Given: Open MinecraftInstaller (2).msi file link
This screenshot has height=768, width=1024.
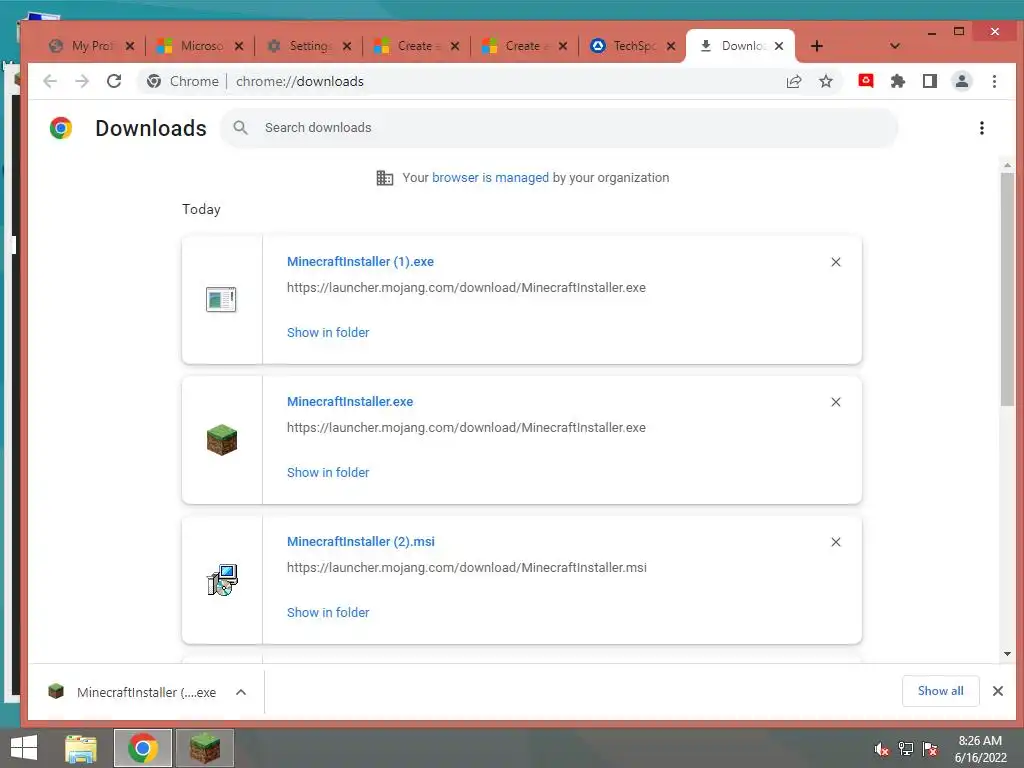Looking at the screenshot, I should click(x=361, y=542).
